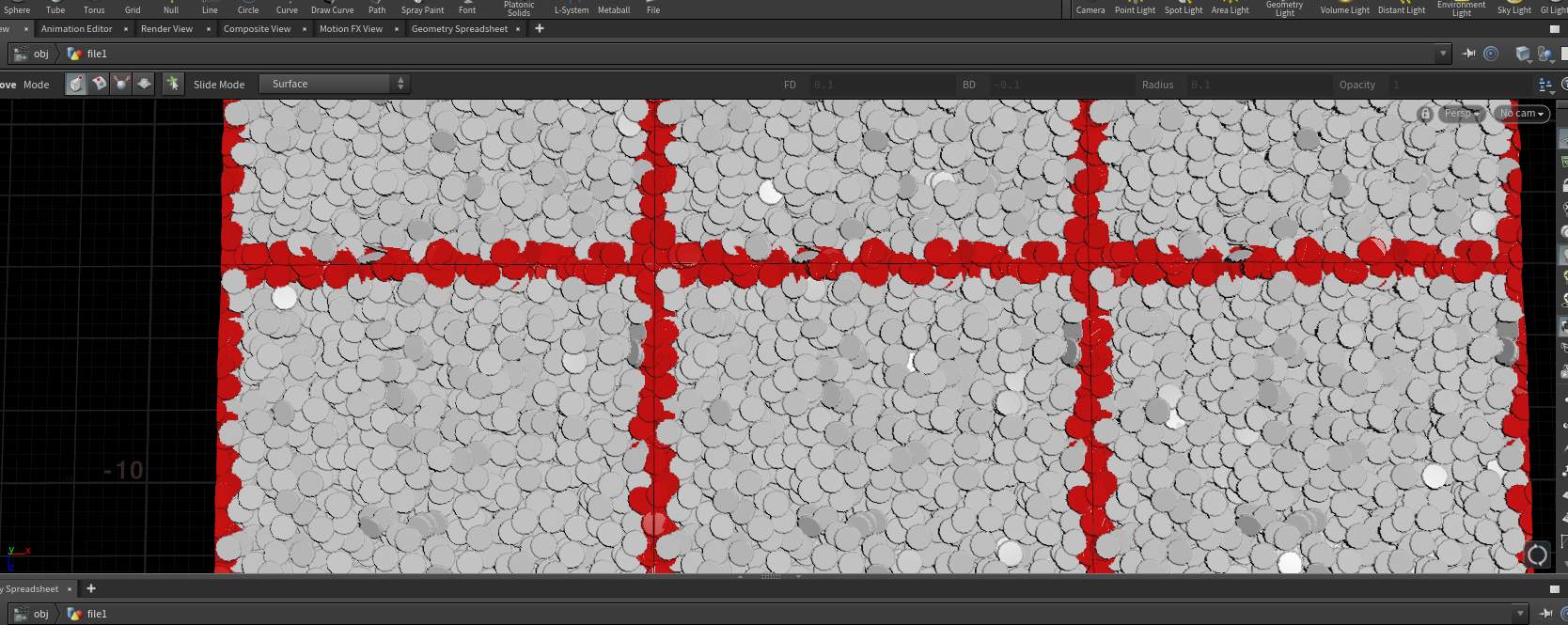Switch to the Render View tab

click(166, 29)
